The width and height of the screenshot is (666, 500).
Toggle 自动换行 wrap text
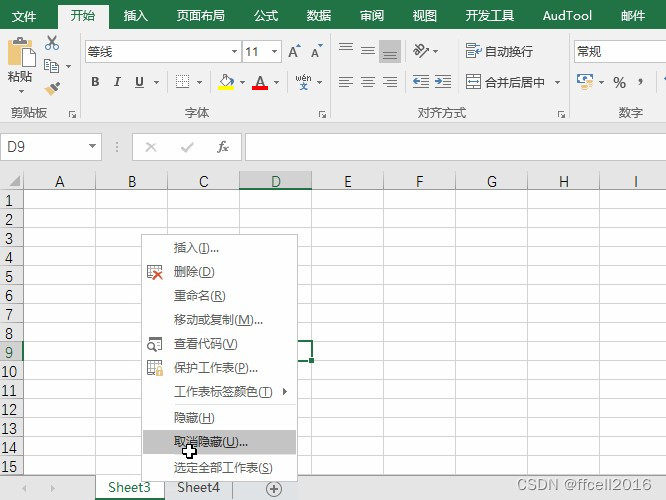(499, 51)
